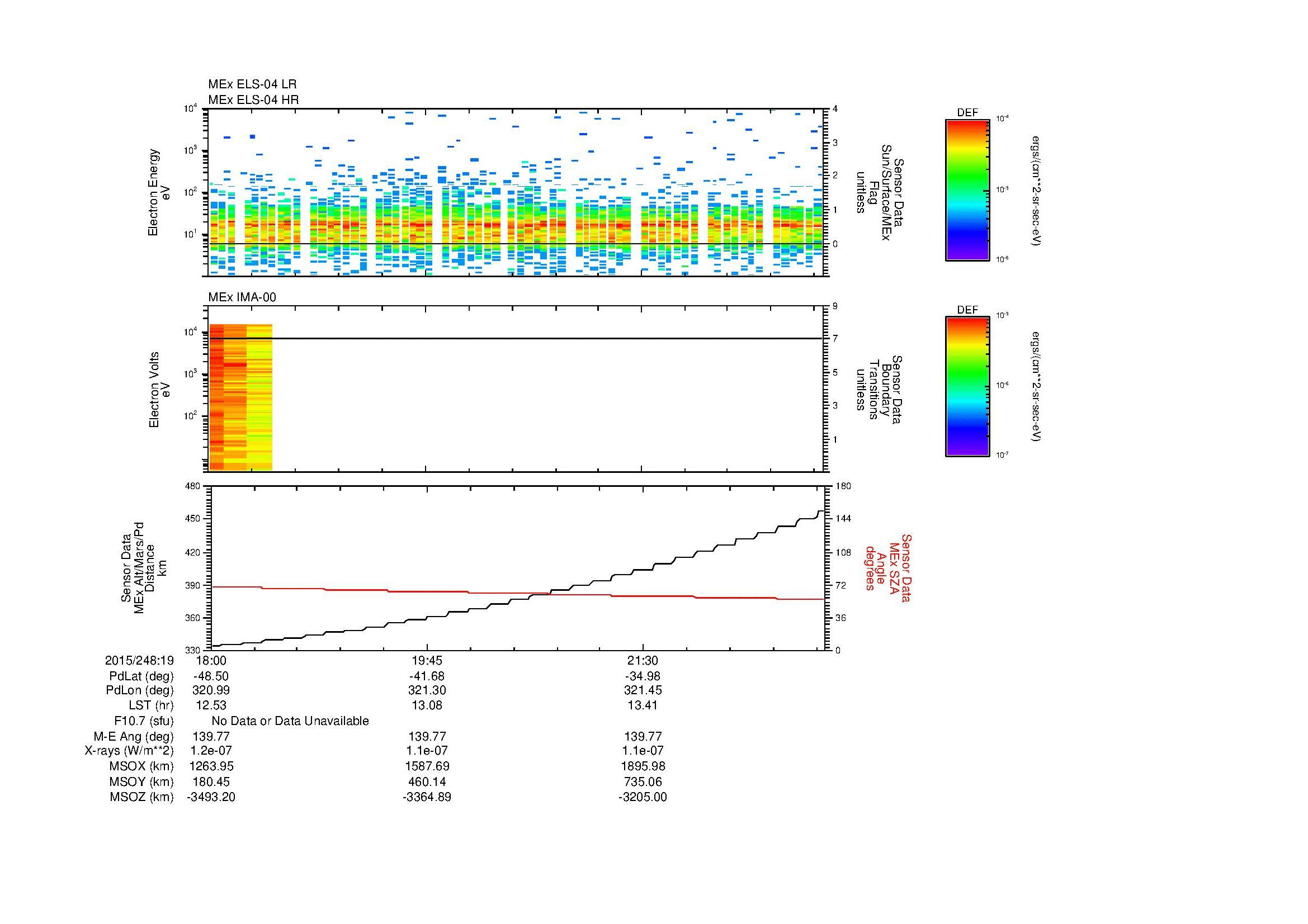This screenshot has height=924, width=1308.
Task: Click the MSOY value '460.14'
Action: pyautogui.click(x=427, y=781)
